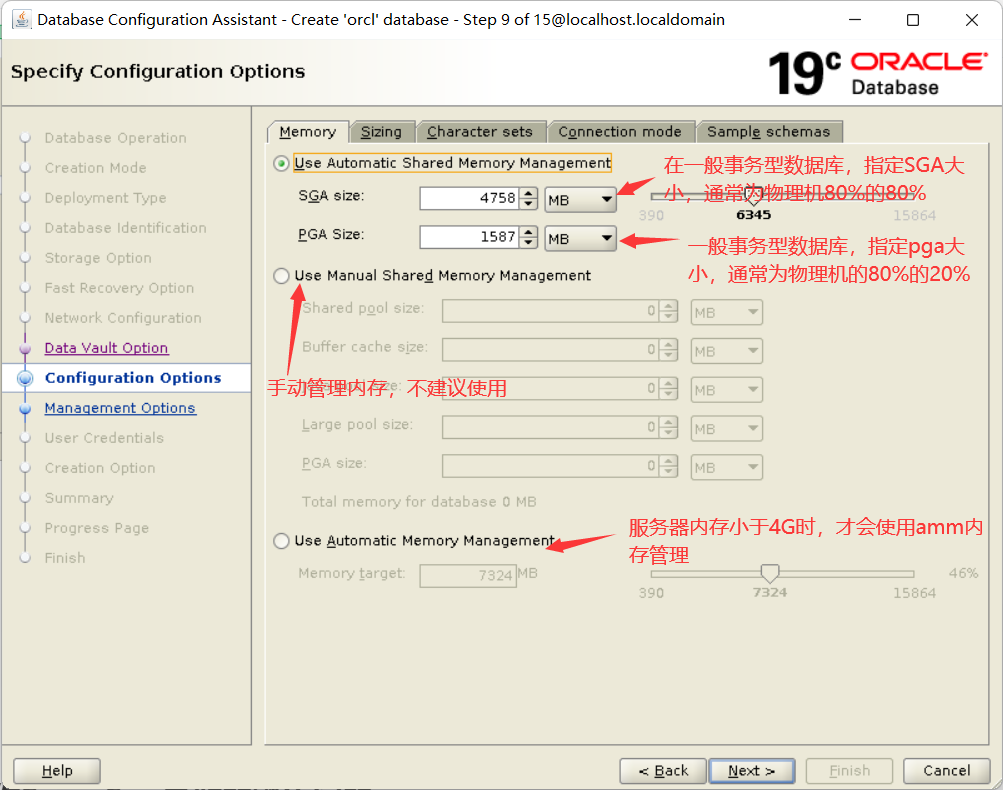1003x790 pixels.
Task: Open the Connection mode tab
Action: point(620,132)
